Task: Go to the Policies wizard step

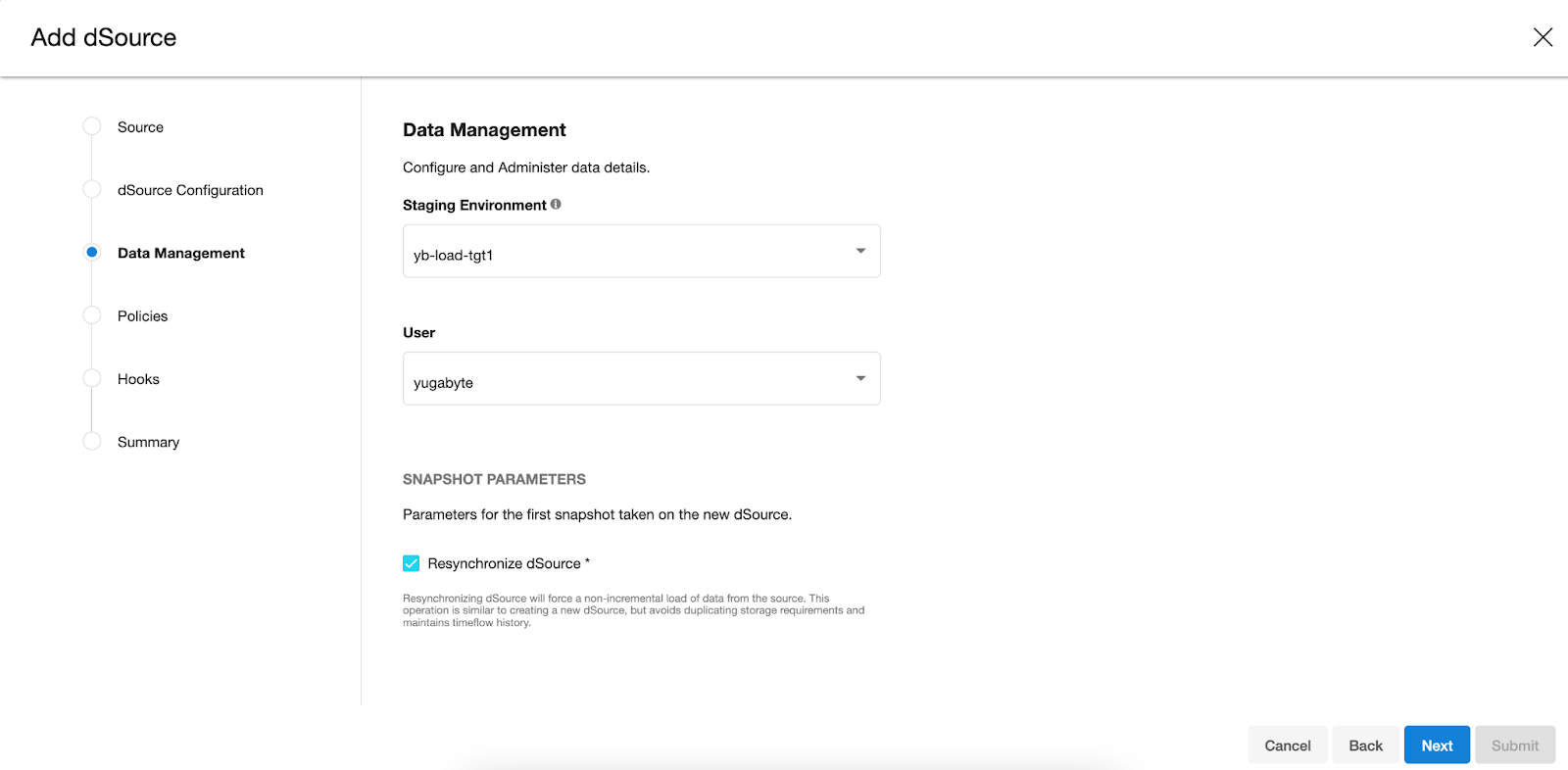Action: [143, 316]
